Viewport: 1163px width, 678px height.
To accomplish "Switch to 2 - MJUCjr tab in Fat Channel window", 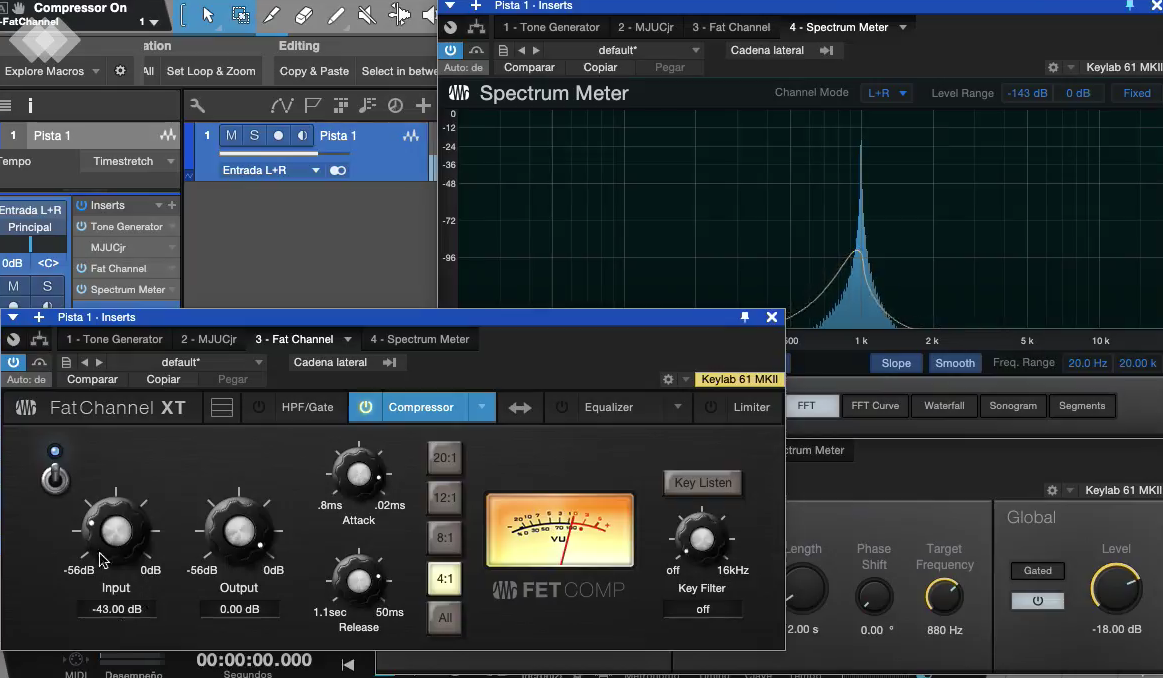I will click(x=209, y=340).
